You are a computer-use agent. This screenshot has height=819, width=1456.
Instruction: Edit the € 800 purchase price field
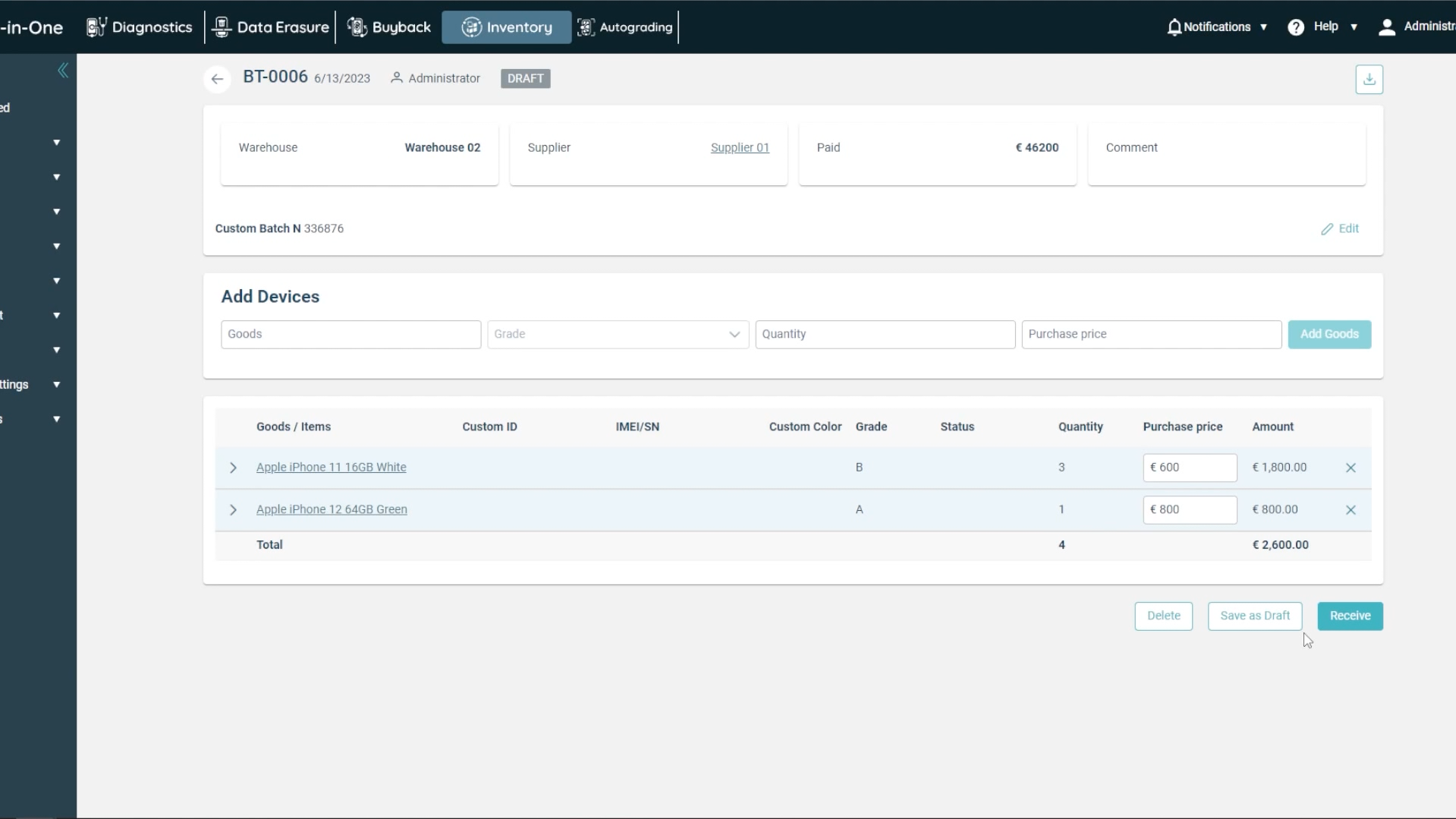pos(1190,510)
